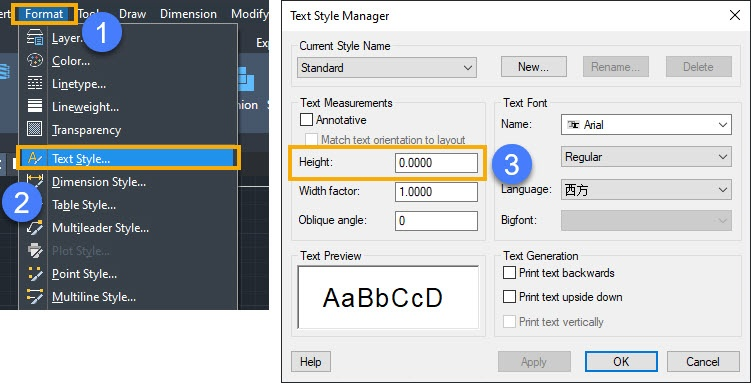The image size is (751, 383).
Task: Check Print text upside down
Action: click(x=509, y=297)
